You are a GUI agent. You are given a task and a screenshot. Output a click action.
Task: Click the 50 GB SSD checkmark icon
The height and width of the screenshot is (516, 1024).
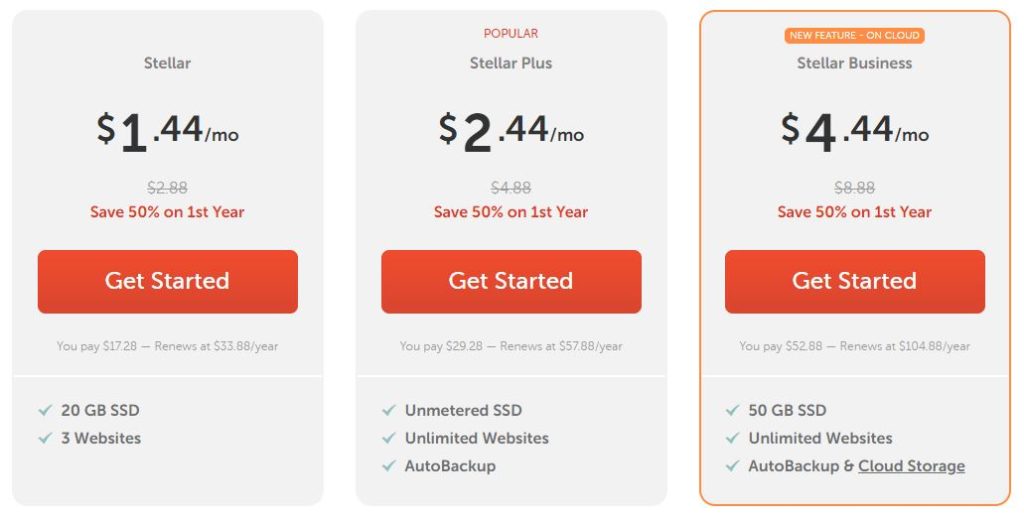[x=732, y=410]
